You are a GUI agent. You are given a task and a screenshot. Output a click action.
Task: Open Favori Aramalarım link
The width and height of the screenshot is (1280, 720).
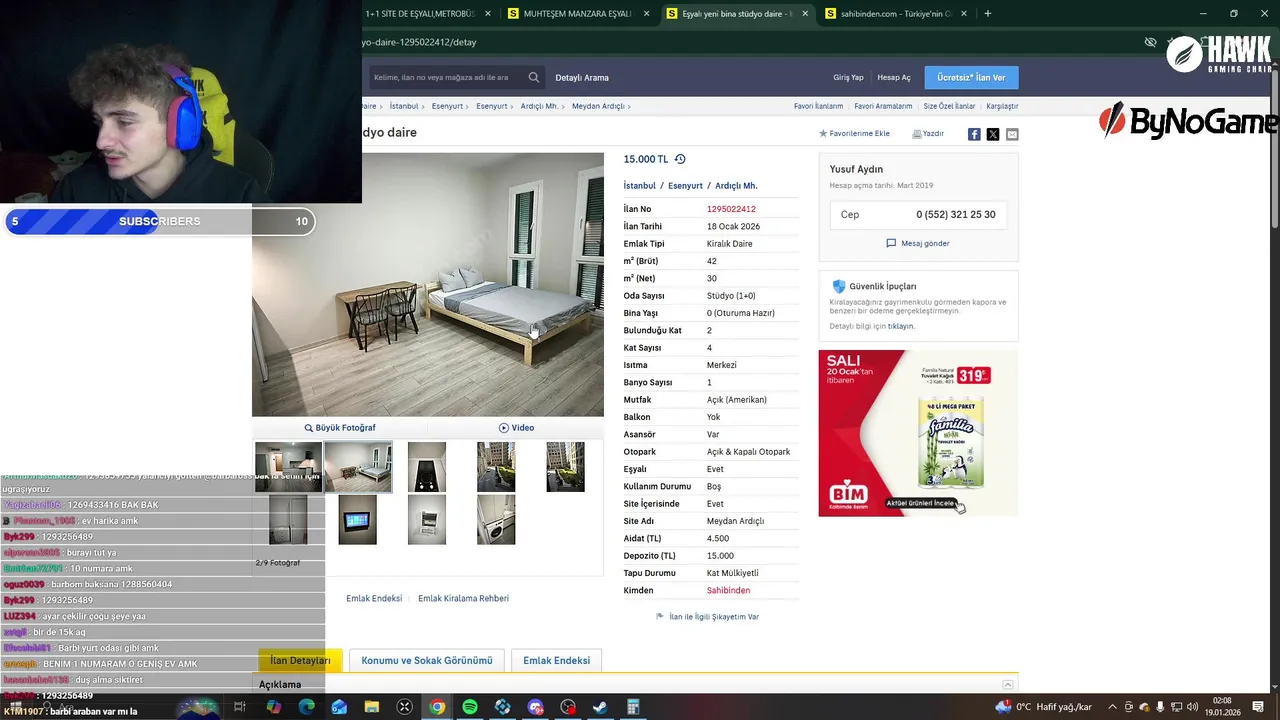point(883,106)
